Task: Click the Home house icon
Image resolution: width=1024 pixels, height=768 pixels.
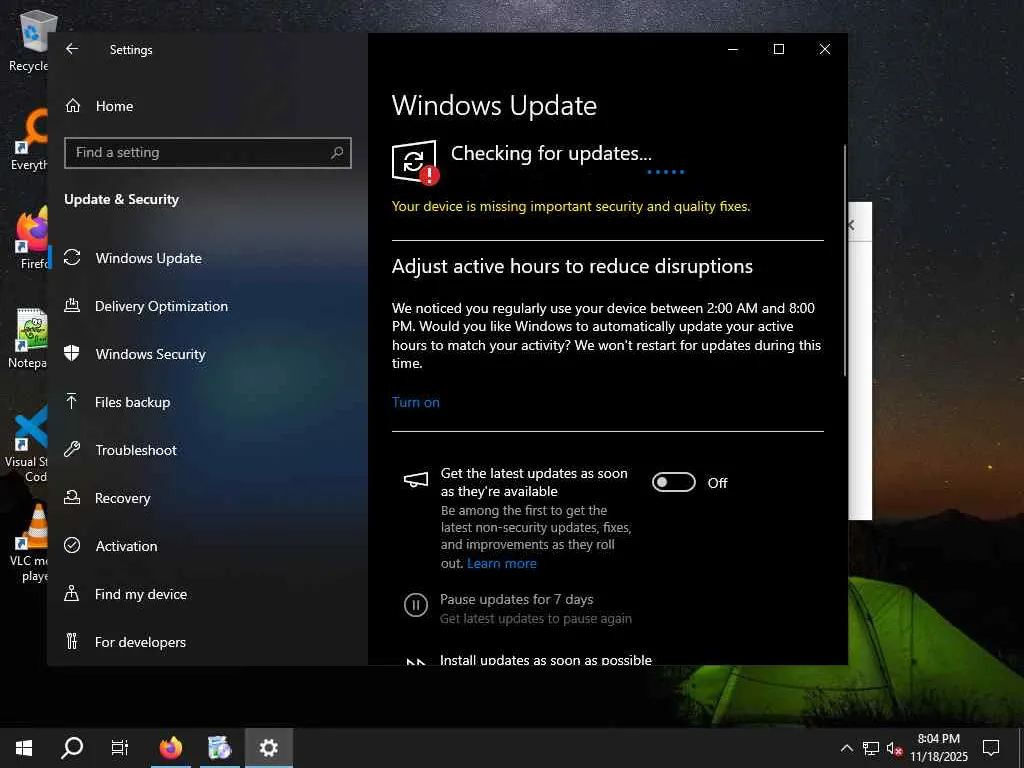Action: pos(72,105)
